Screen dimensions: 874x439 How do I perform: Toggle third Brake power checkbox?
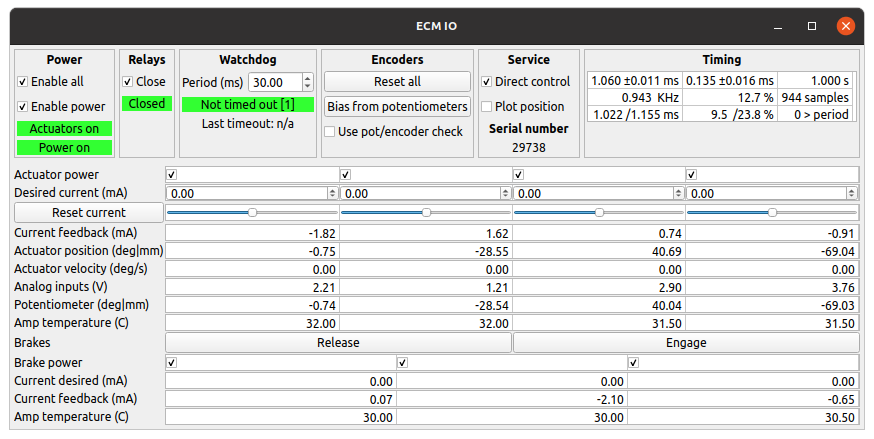tap(633, 363)
